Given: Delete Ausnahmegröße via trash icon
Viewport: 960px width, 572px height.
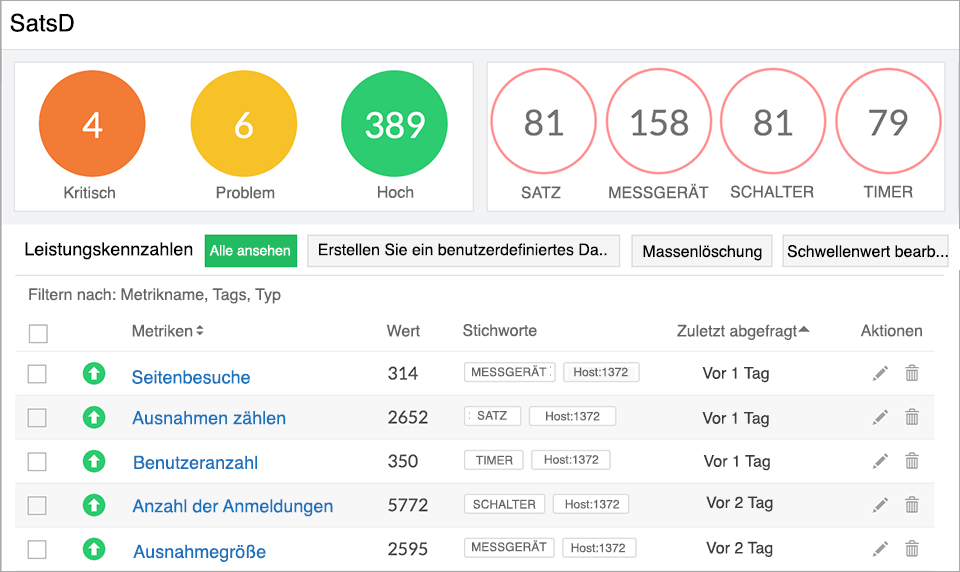Looking at the screenshot, I should [912, 549].
